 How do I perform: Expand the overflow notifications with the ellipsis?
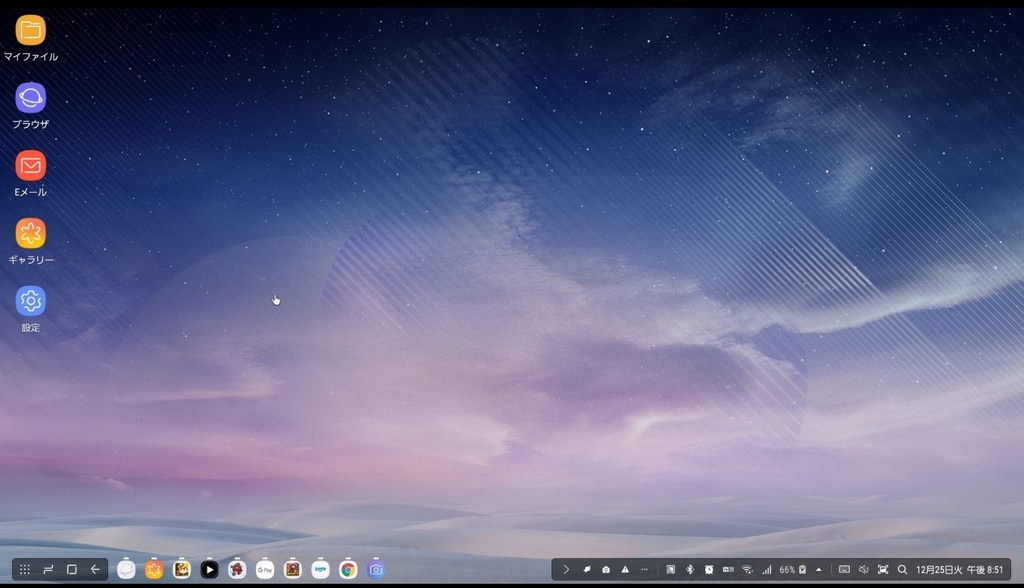pos(644,569)
